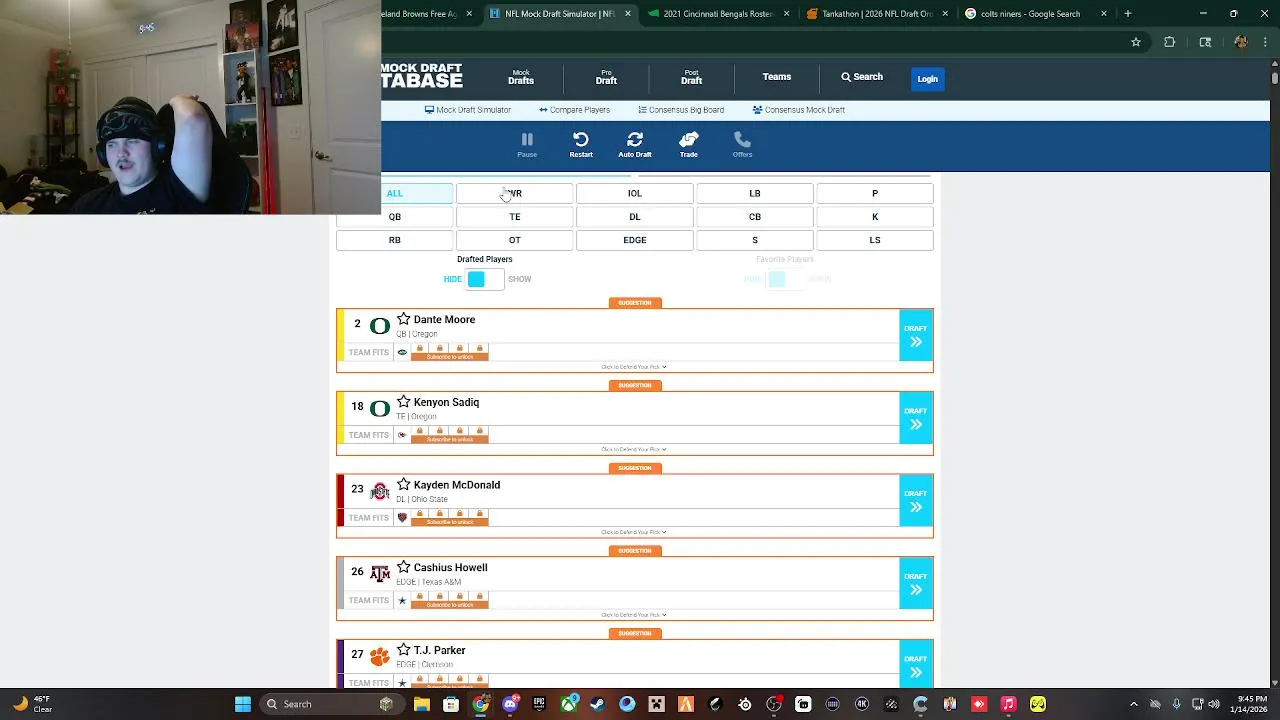
Task: Open Teams menu
Action: pyautogui.click(x=777, y=77)
